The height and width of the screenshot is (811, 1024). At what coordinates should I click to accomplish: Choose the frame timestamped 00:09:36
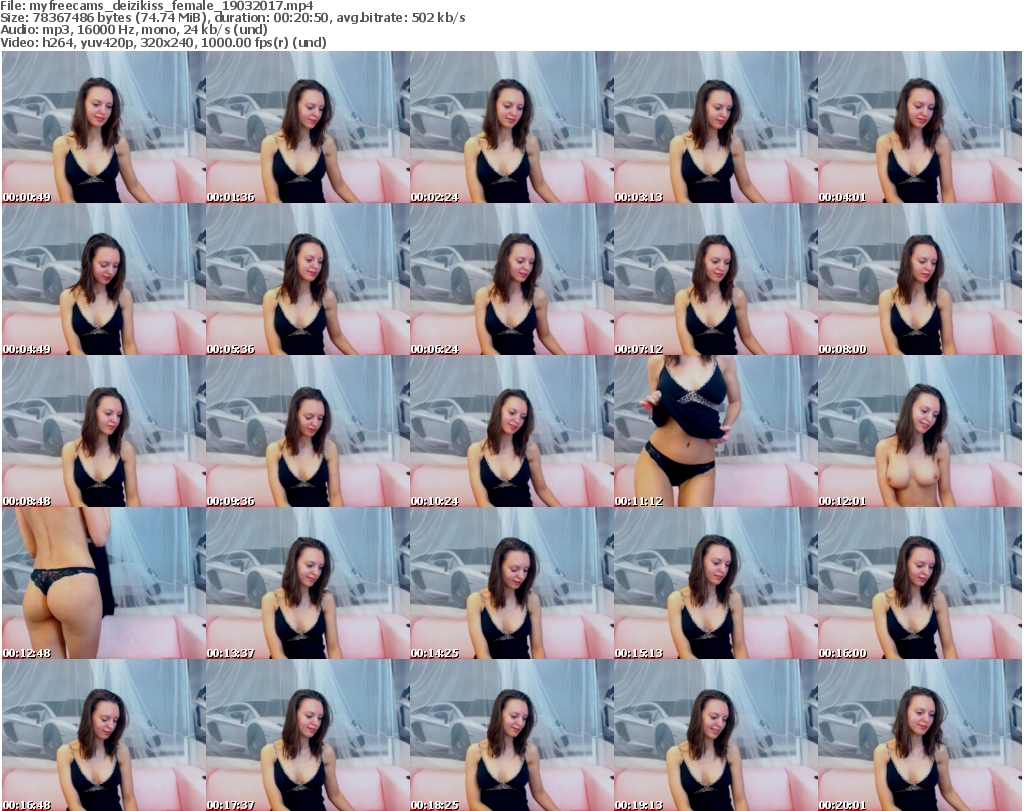(308, 431)
